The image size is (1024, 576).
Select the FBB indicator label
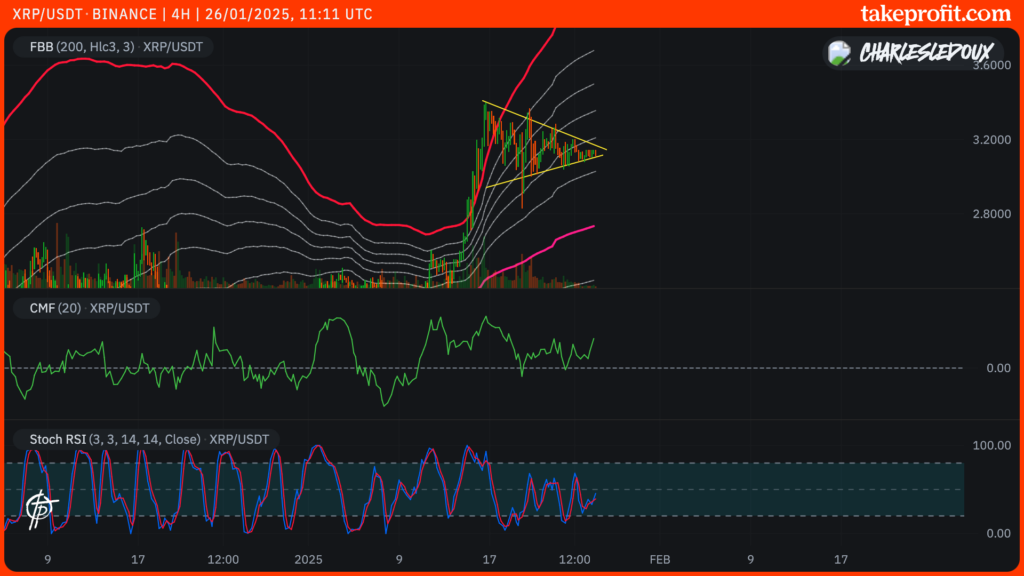(40, 46)
